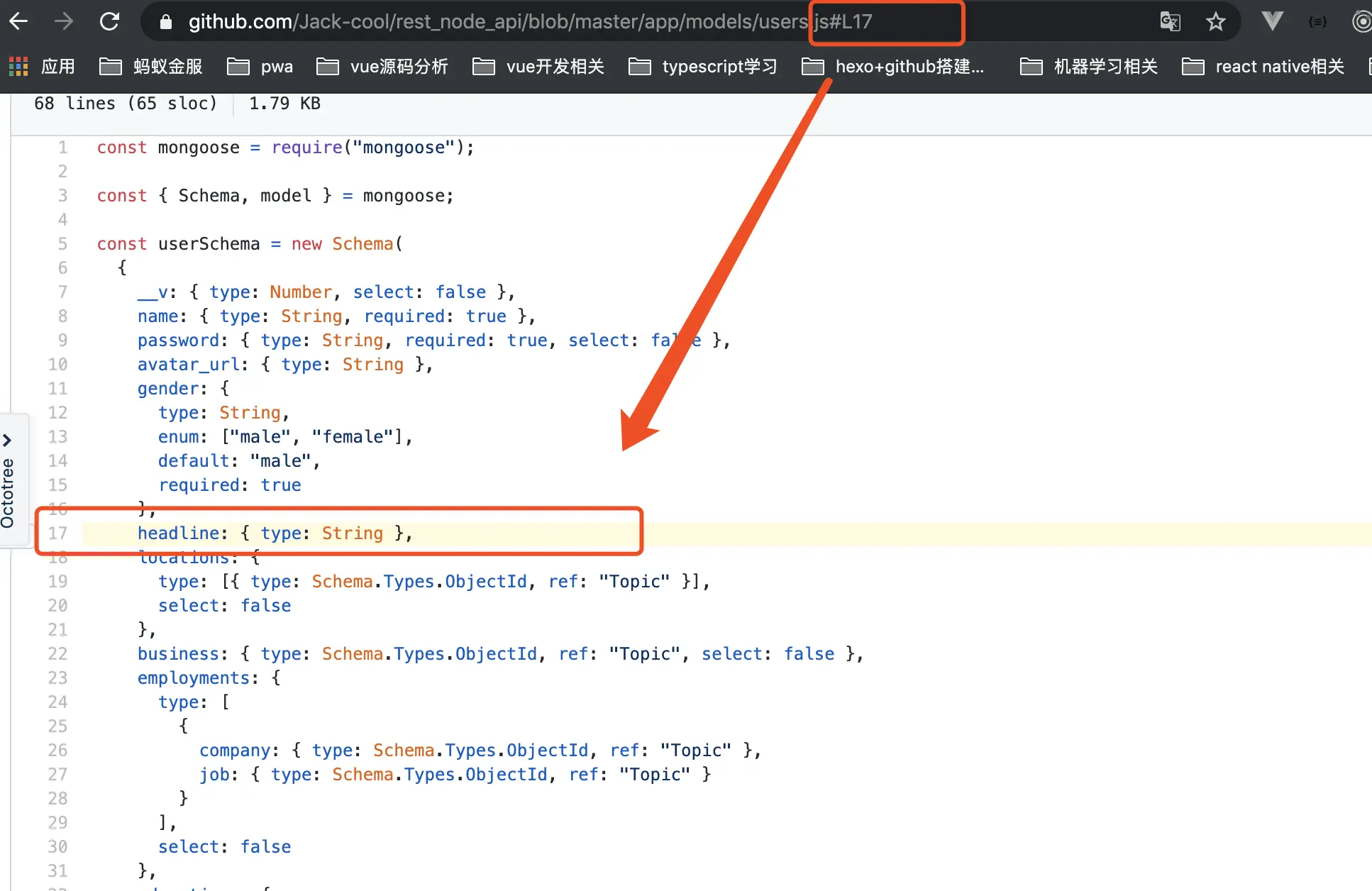This screenshot has height=891, width=1372.
Task: Click the URL address bar text
Action: tap(497, 22)
